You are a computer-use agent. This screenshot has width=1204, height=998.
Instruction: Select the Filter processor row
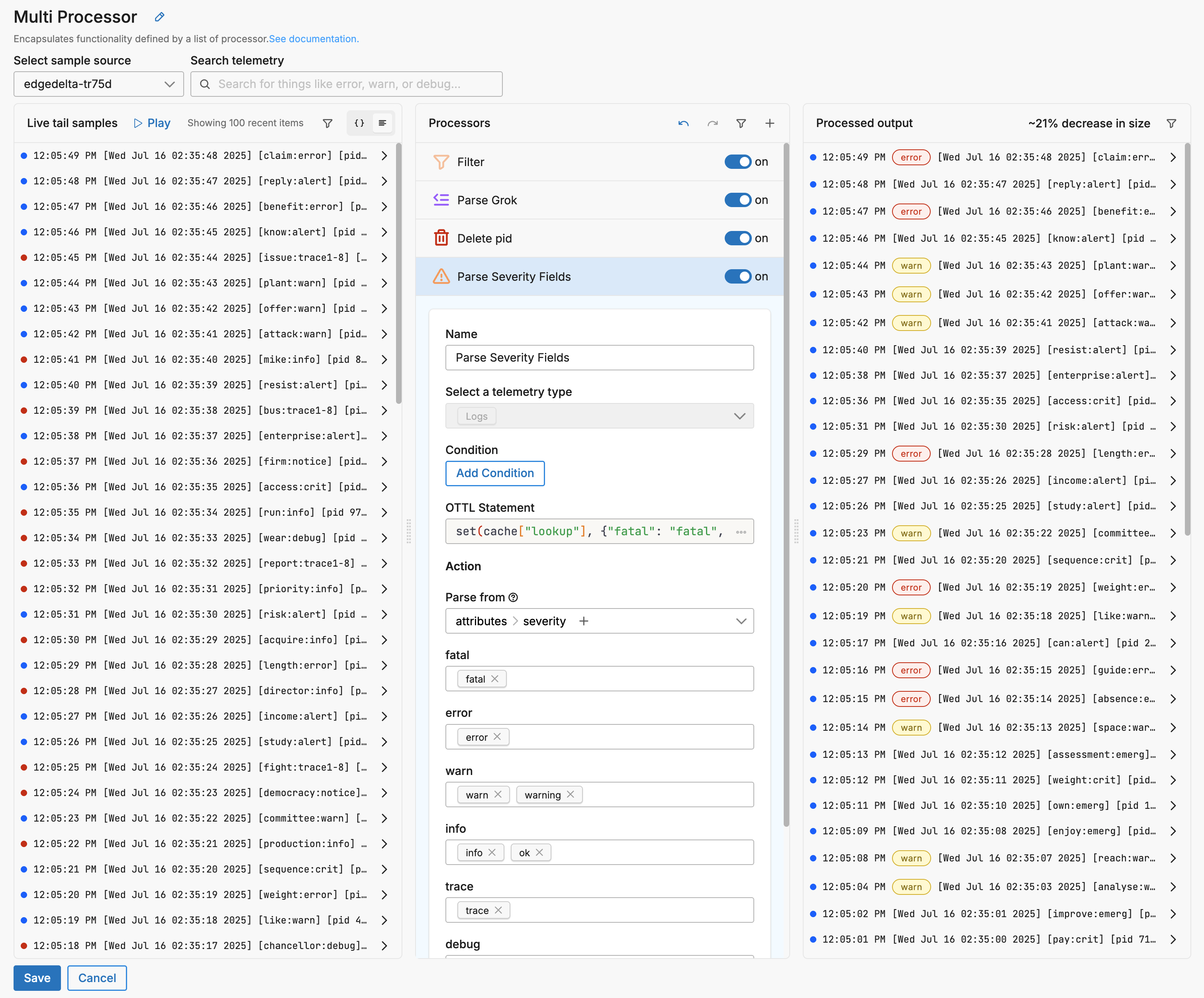[x=599, y=162]
